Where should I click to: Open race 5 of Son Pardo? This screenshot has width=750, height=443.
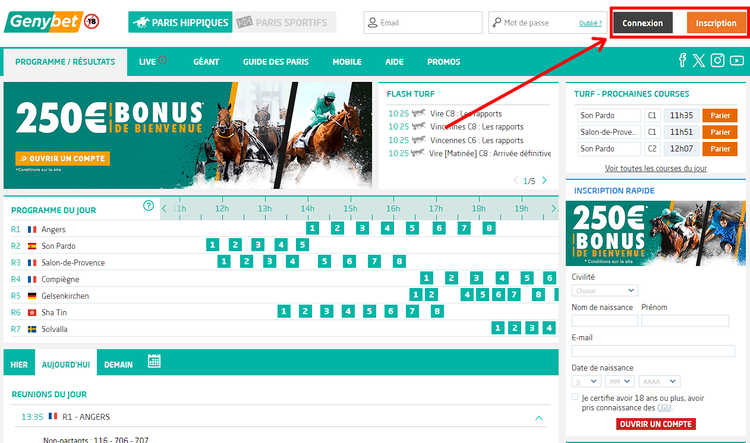point(302,245)
